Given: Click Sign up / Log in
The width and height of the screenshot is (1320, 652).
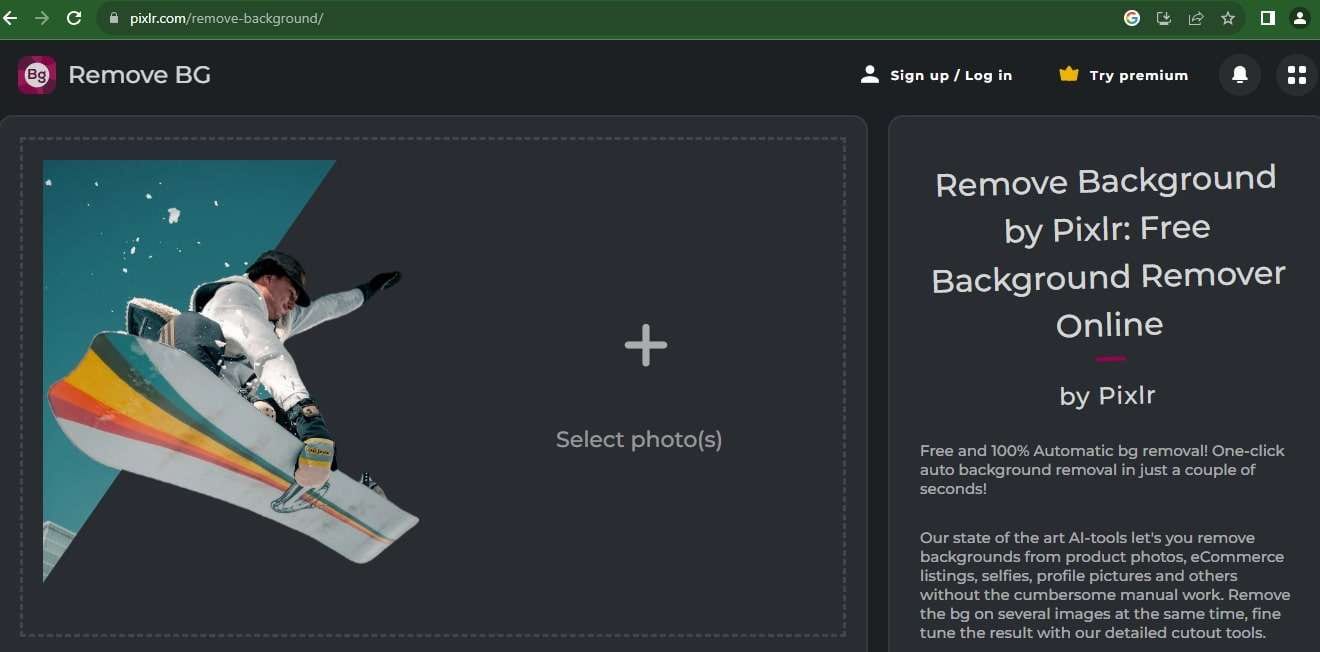Looking at the screenshot, I should coord(951,75).
